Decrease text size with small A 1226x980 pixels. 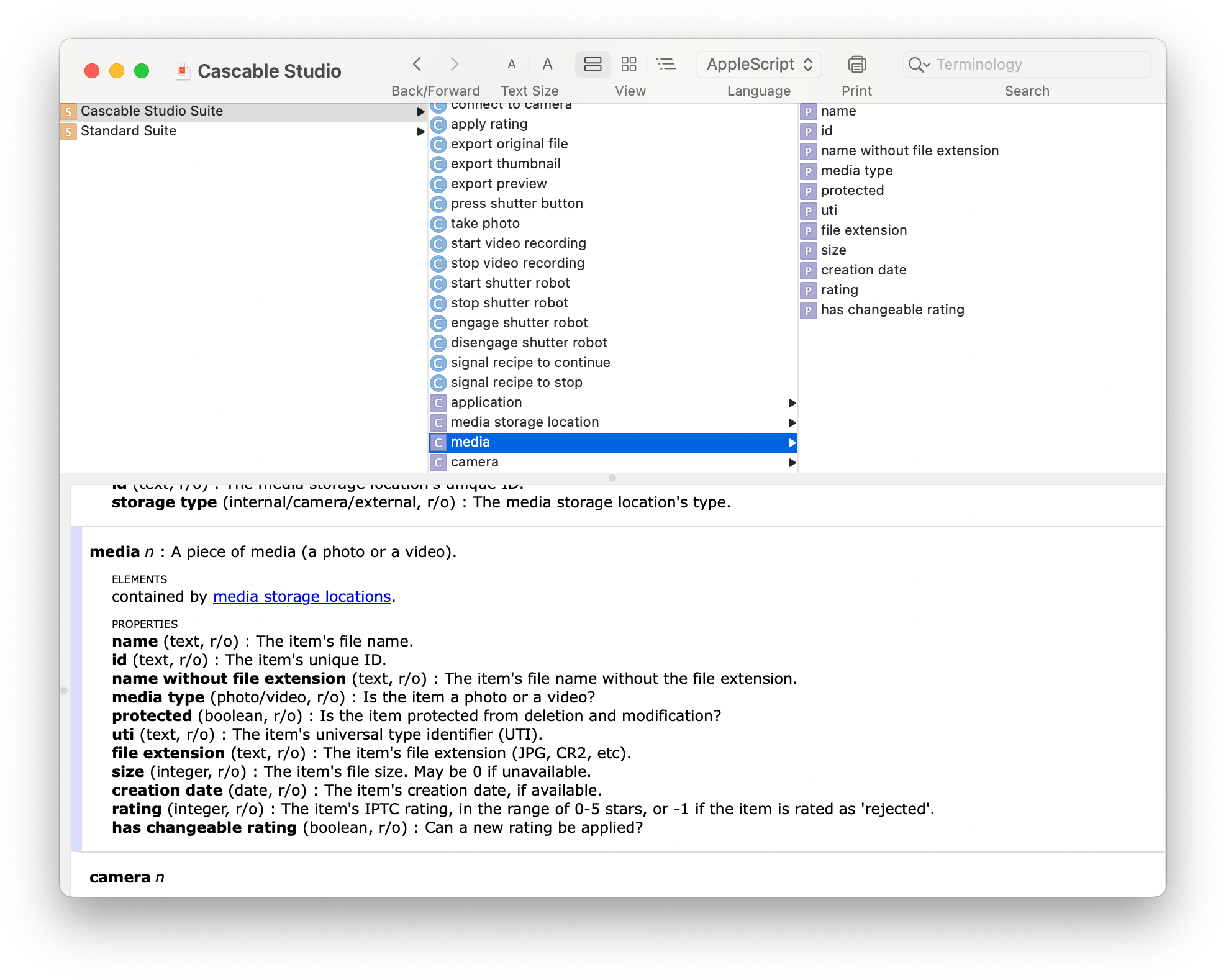[x=512, y=64]
